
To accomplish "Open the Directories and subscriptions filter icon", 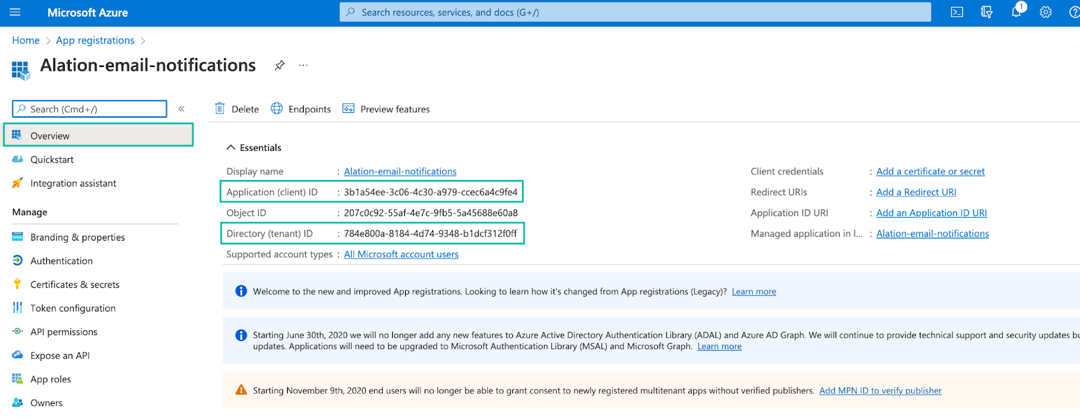I will click(x=986, y=12).
